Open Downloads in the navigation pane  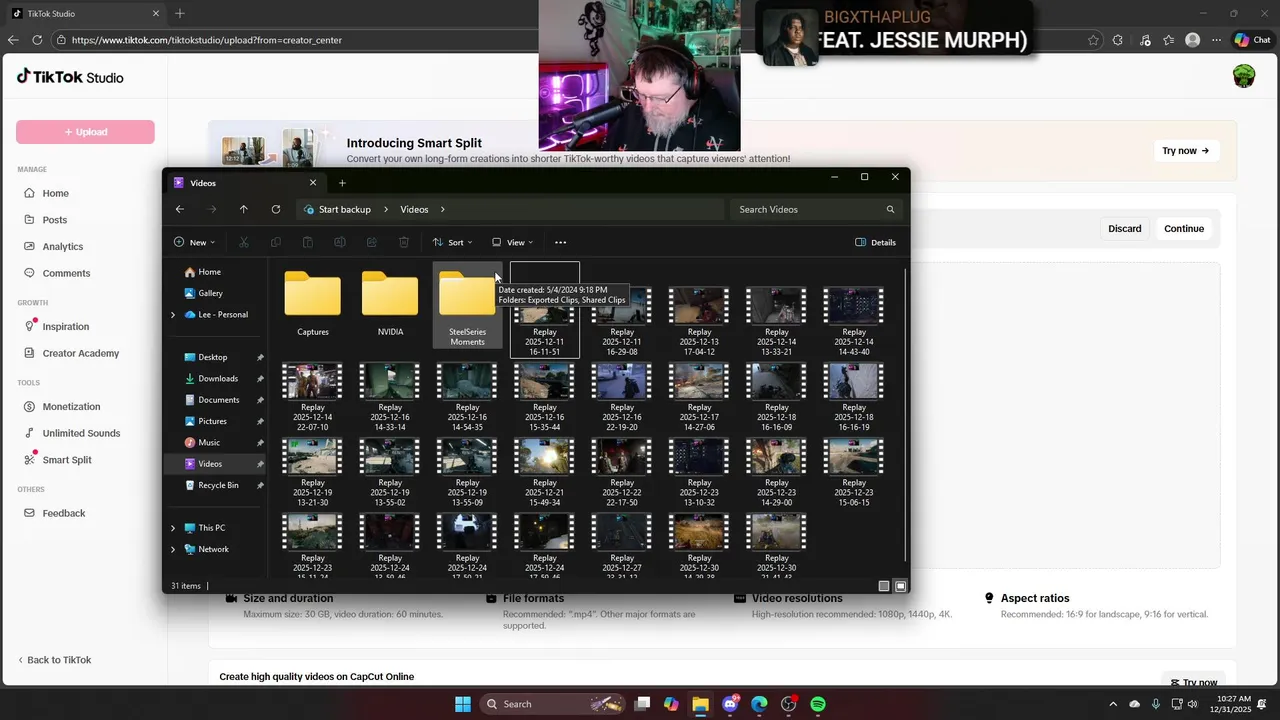[x=217, y=378]
